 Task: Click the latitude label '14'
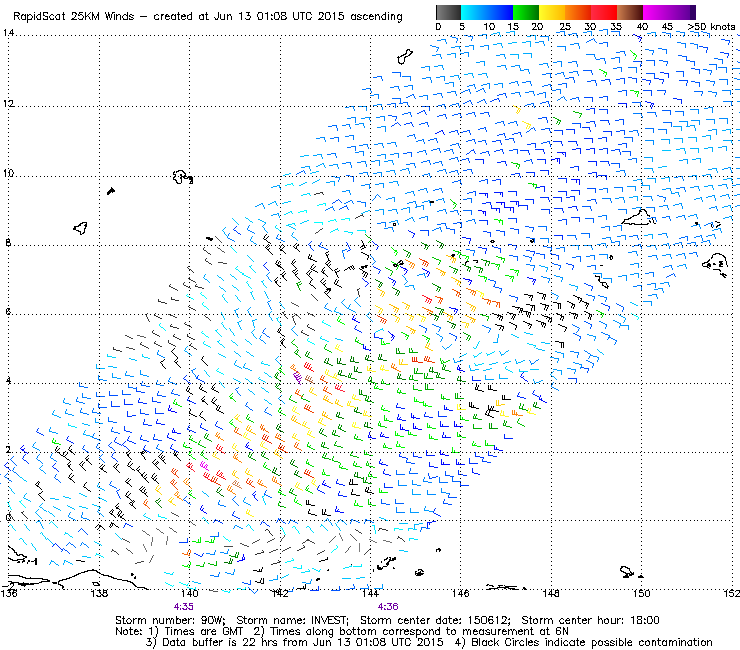(x=8, y=33)
